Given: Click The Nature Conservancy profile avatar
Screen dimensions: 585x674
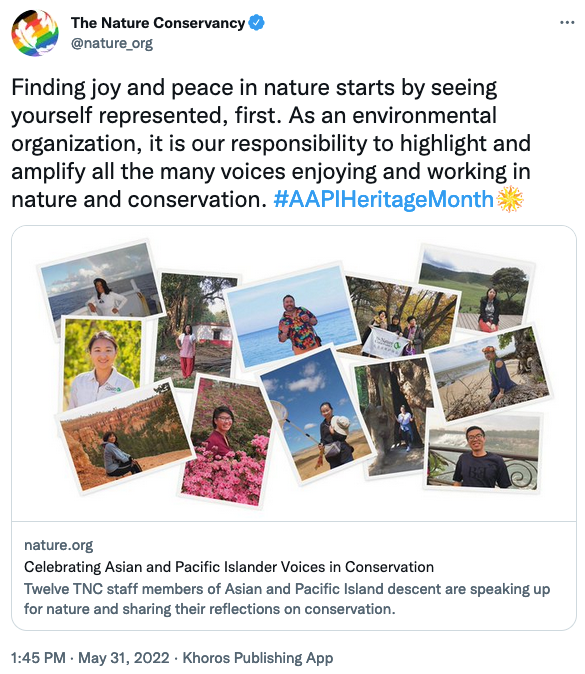Looking at the screenshot, I should [x=35, y=33].
